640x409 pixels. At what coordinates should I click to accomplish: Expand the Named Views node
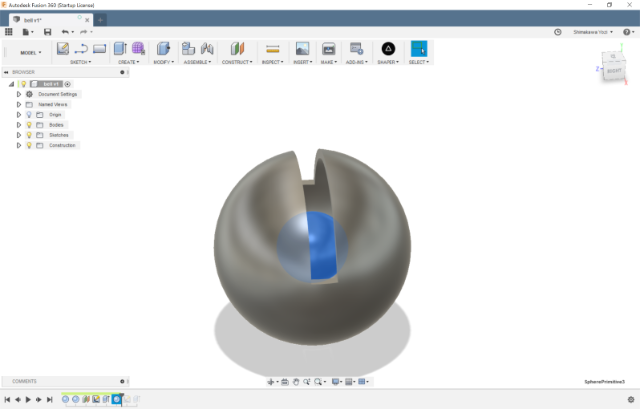coord(18,104)
